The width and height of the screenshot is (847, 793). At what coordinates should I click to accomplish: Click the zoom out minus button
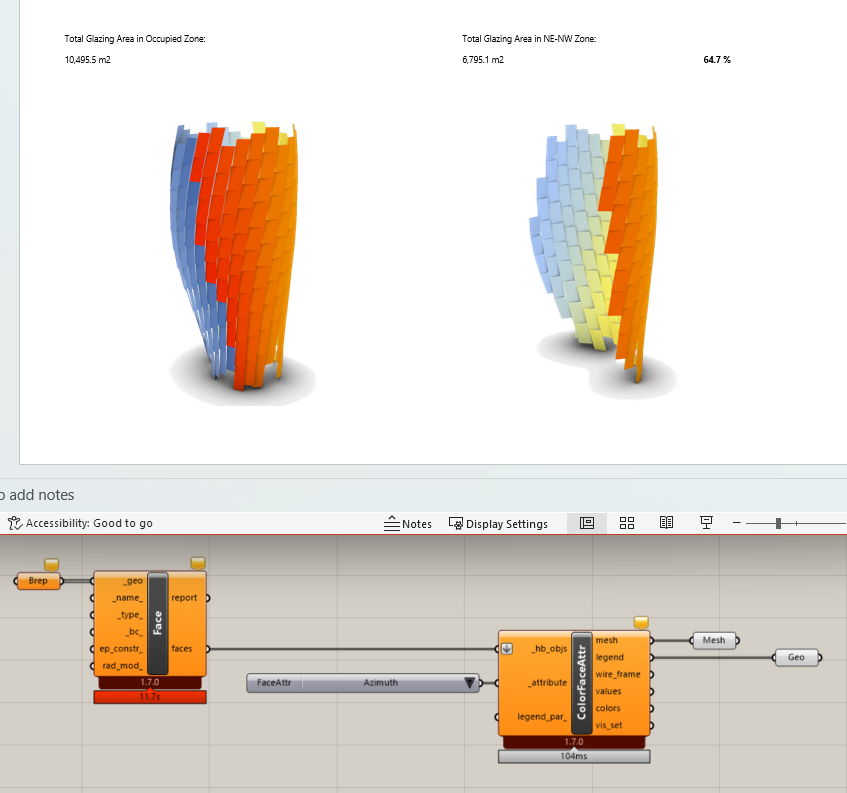tap(737, 523)
